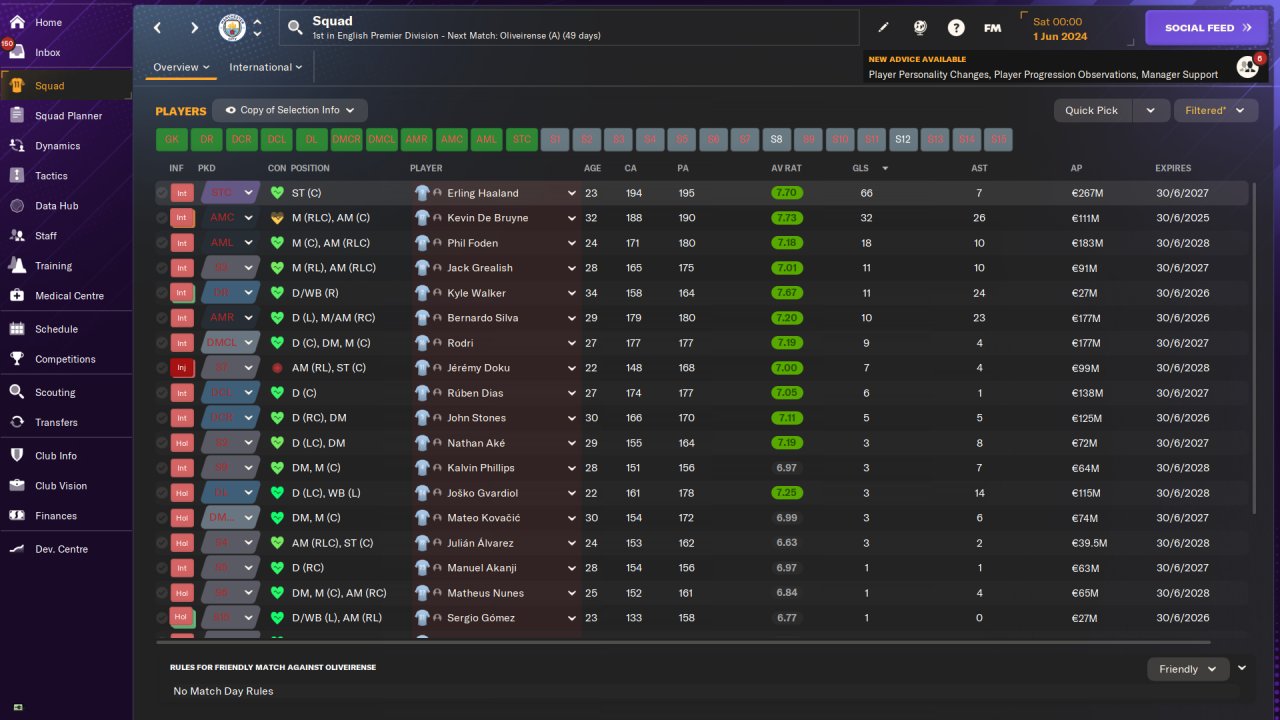Open Joško Gvardiol's player name link
1280x720 pixels.
tap(482, 493)
